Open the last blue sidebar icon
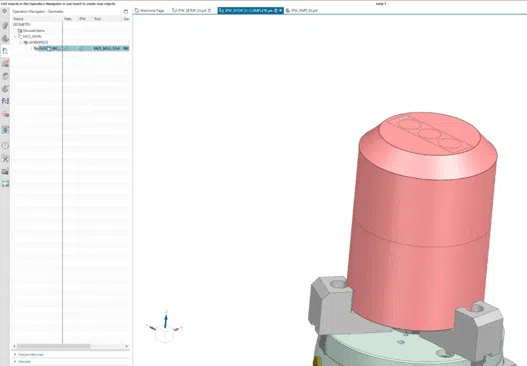This screenshot has width=527, height=366. click(x=5, y=184)
